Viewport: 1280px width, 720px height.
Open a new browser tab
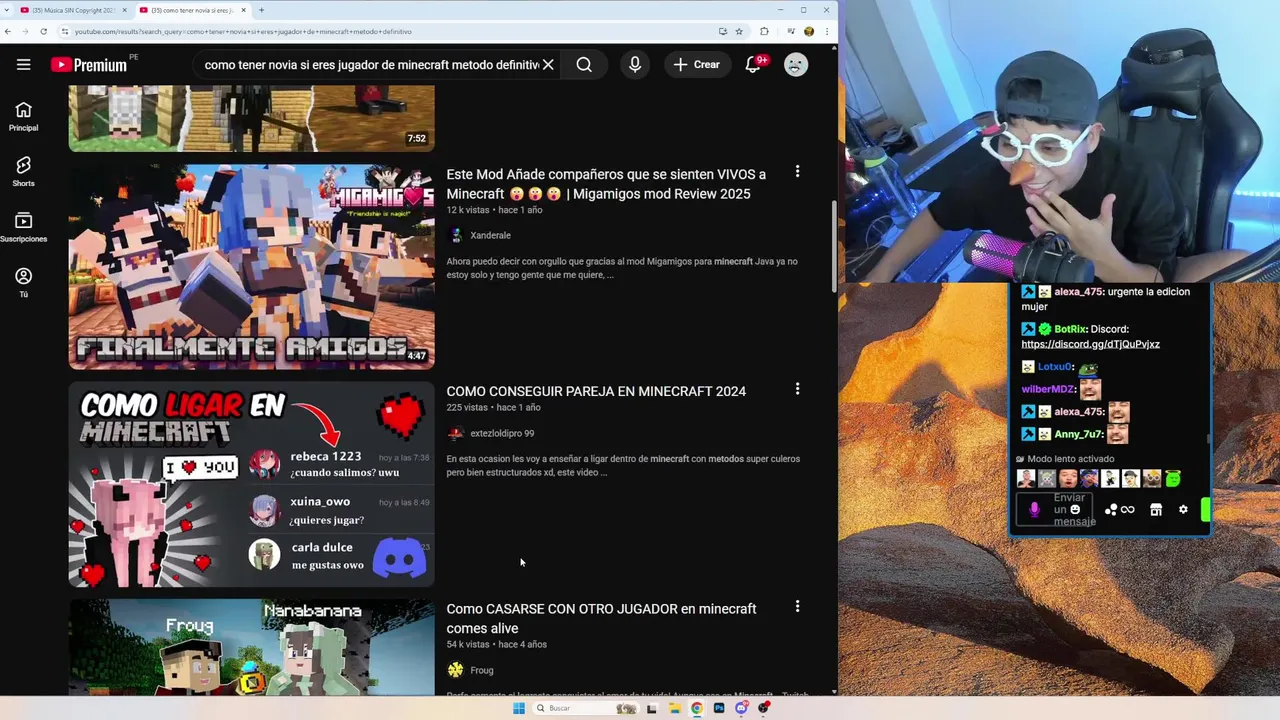261,10
